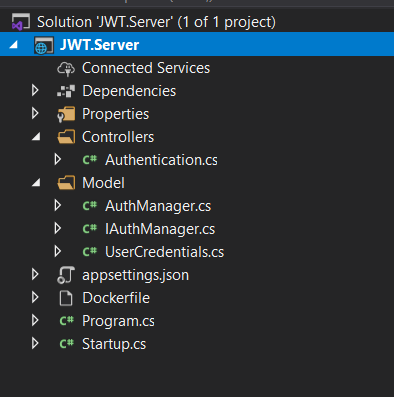Select the Solution 'JWT.Server' root item

pyautogui.click(x=156, y=22)
